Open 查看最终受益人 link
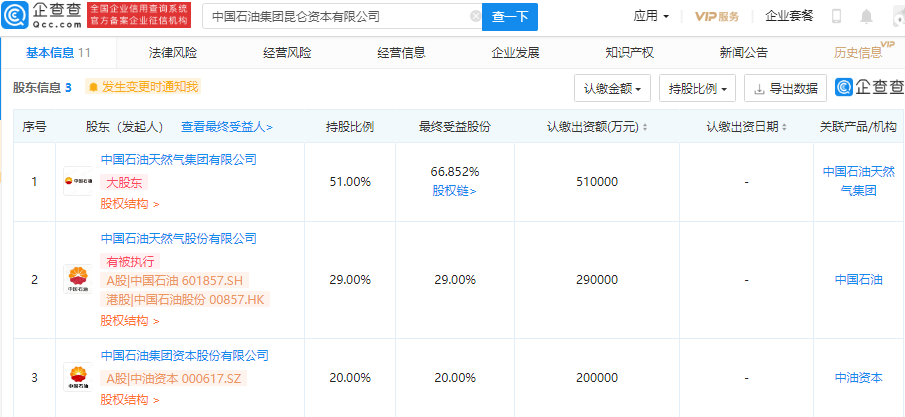Screen dimensions: 905x417 (x=227, y=127)
